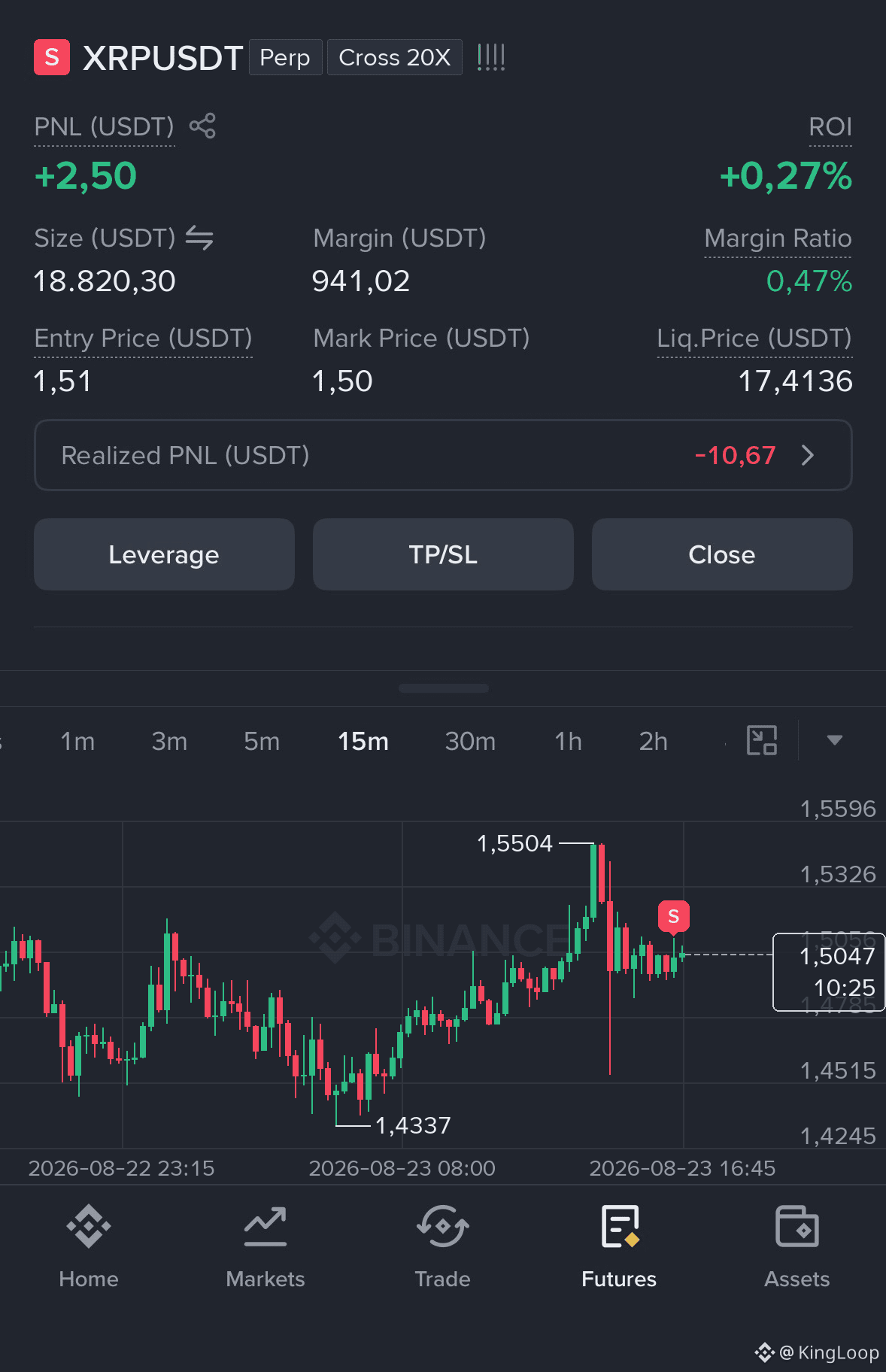This screenshot has width=886, height=1372.
Task: Tap Realized PNL value -10,67
Action: point(735,455)
